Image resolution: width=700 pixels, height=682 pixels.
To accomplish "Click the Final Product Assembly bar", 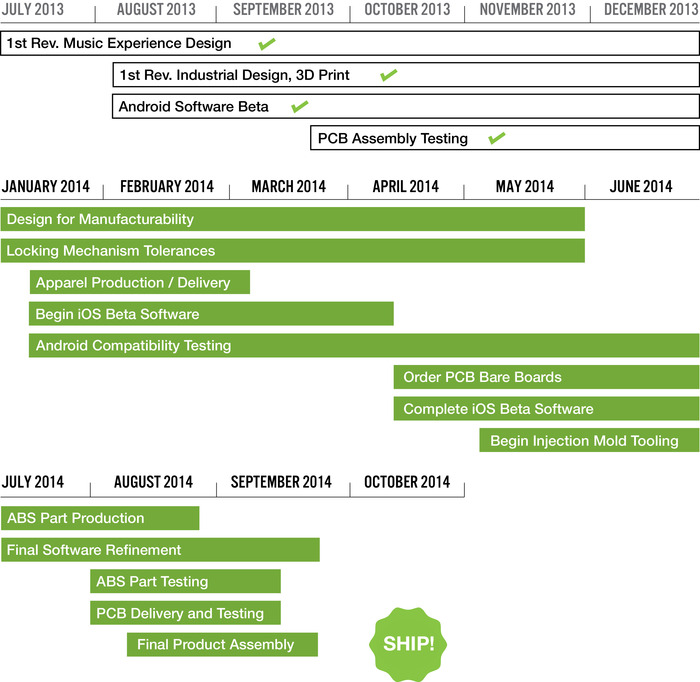I will 222,645.
